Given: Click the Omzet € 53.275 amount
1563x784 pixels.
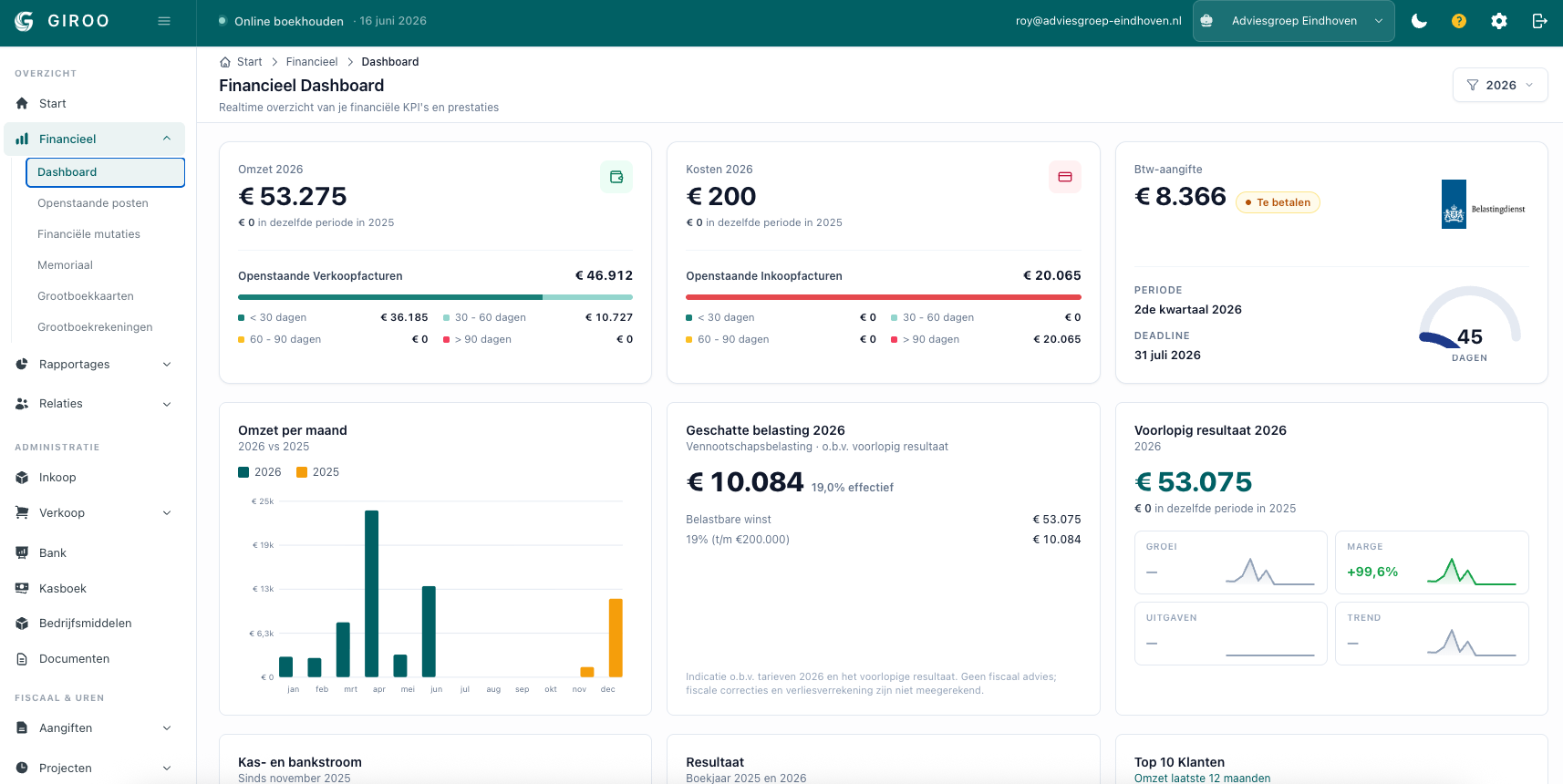Looking at the screenshot, I should click(x=293, y=196).
